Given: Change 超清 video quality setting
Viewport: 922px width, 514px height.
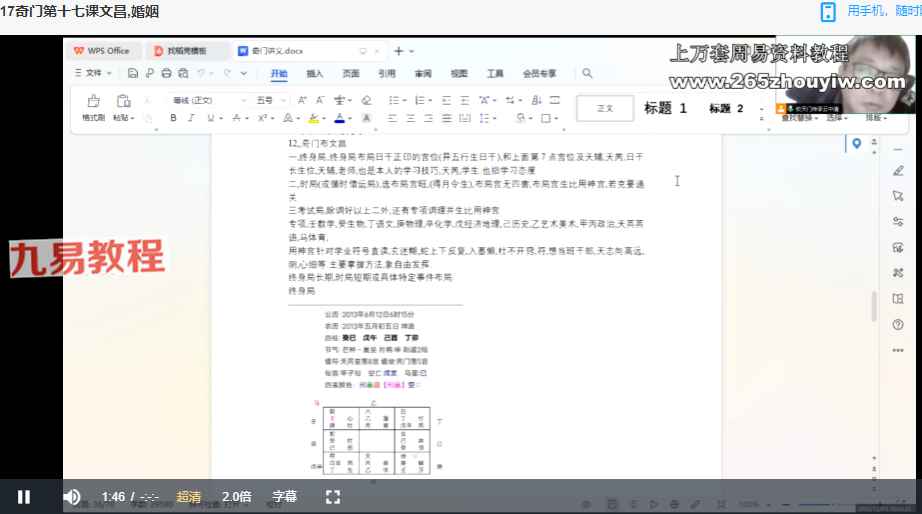Looking at the screenshot, I should click(189, 497).
